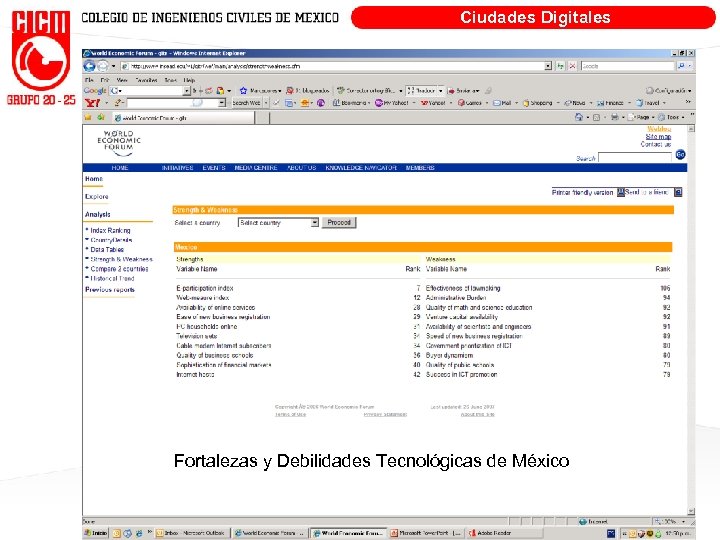The width and height of the screenshot is (720, 540).
Task: Click the Inicio start button
Action: tap(96, 533)
